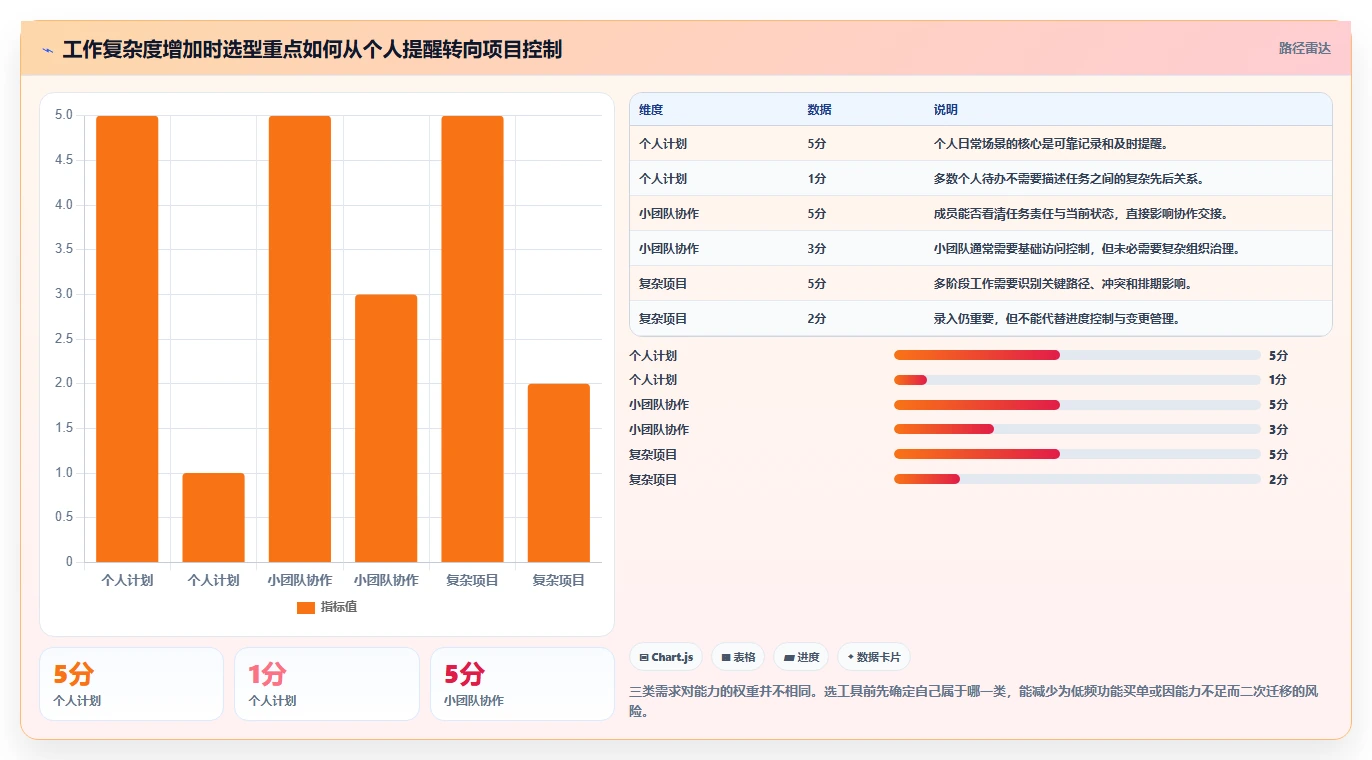Image resolution: width=1372 pixels, height=760 pixels.
Task: Click the lightning icon beside the title
Action: tap(47, 50)
